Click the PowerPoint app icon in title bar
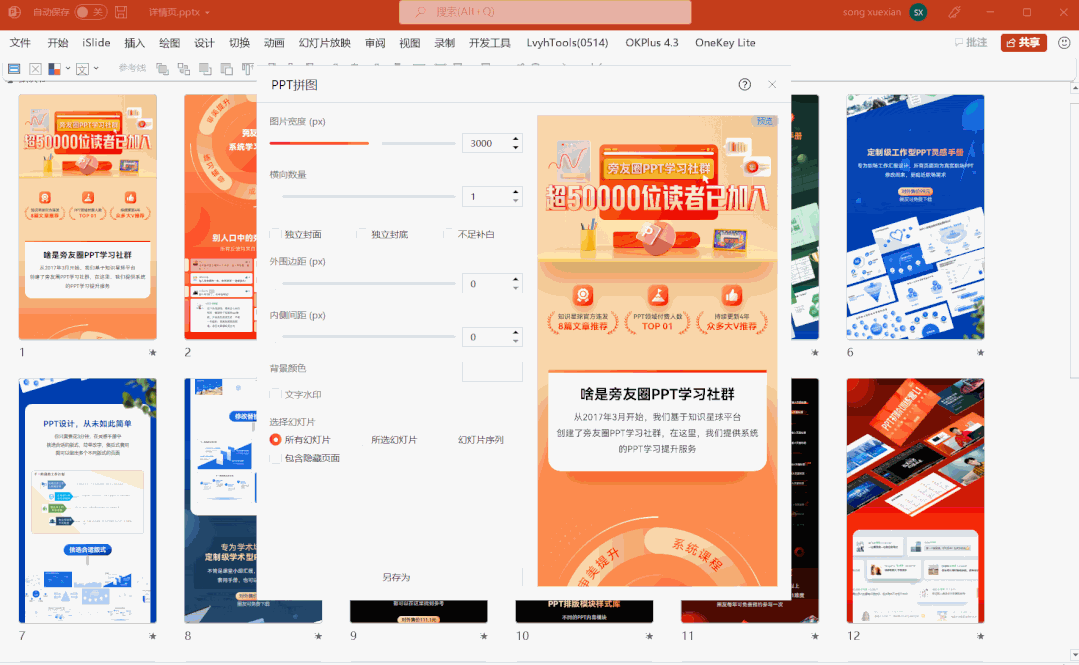 coord(16,11)
